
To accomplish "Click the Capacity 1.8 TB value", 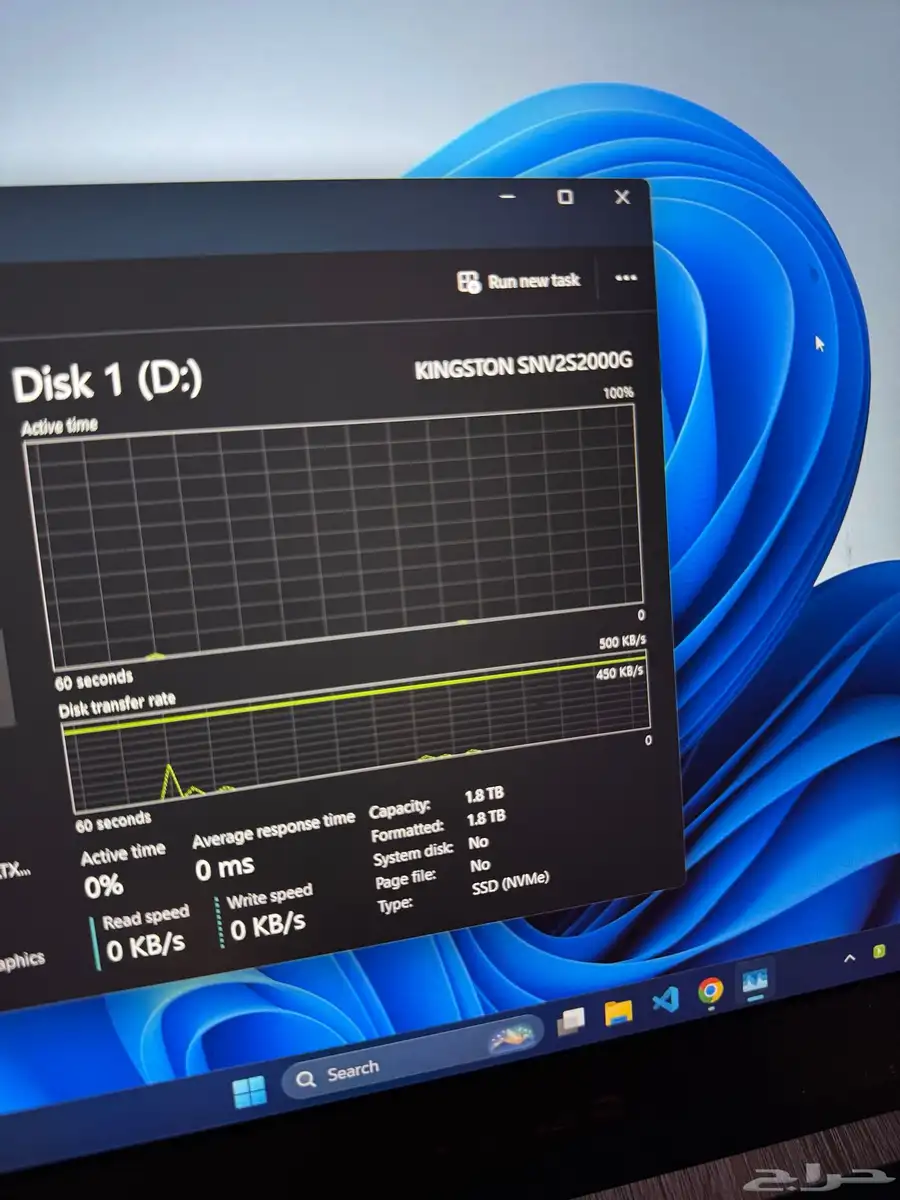I will tap(484, 796).
